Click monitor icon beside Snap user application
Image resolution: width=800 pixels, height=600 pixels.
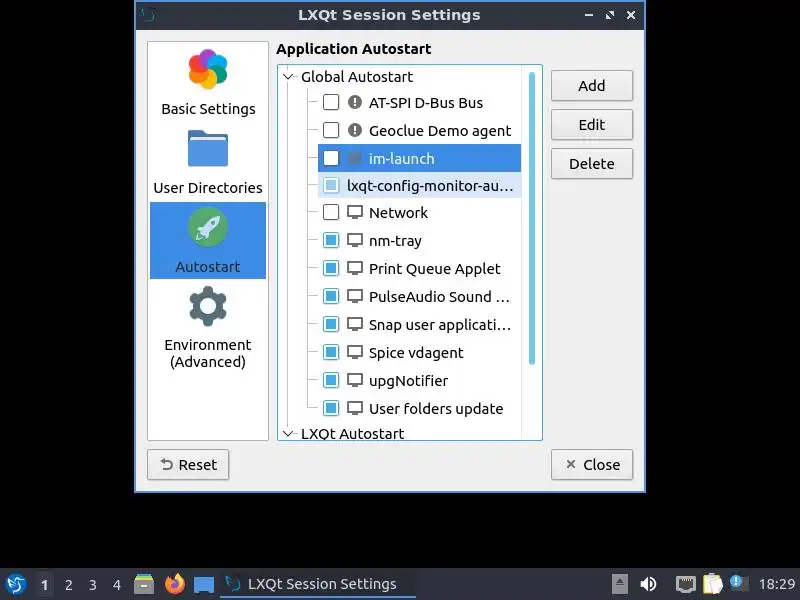pyautogui.click(x=355, y=324)
